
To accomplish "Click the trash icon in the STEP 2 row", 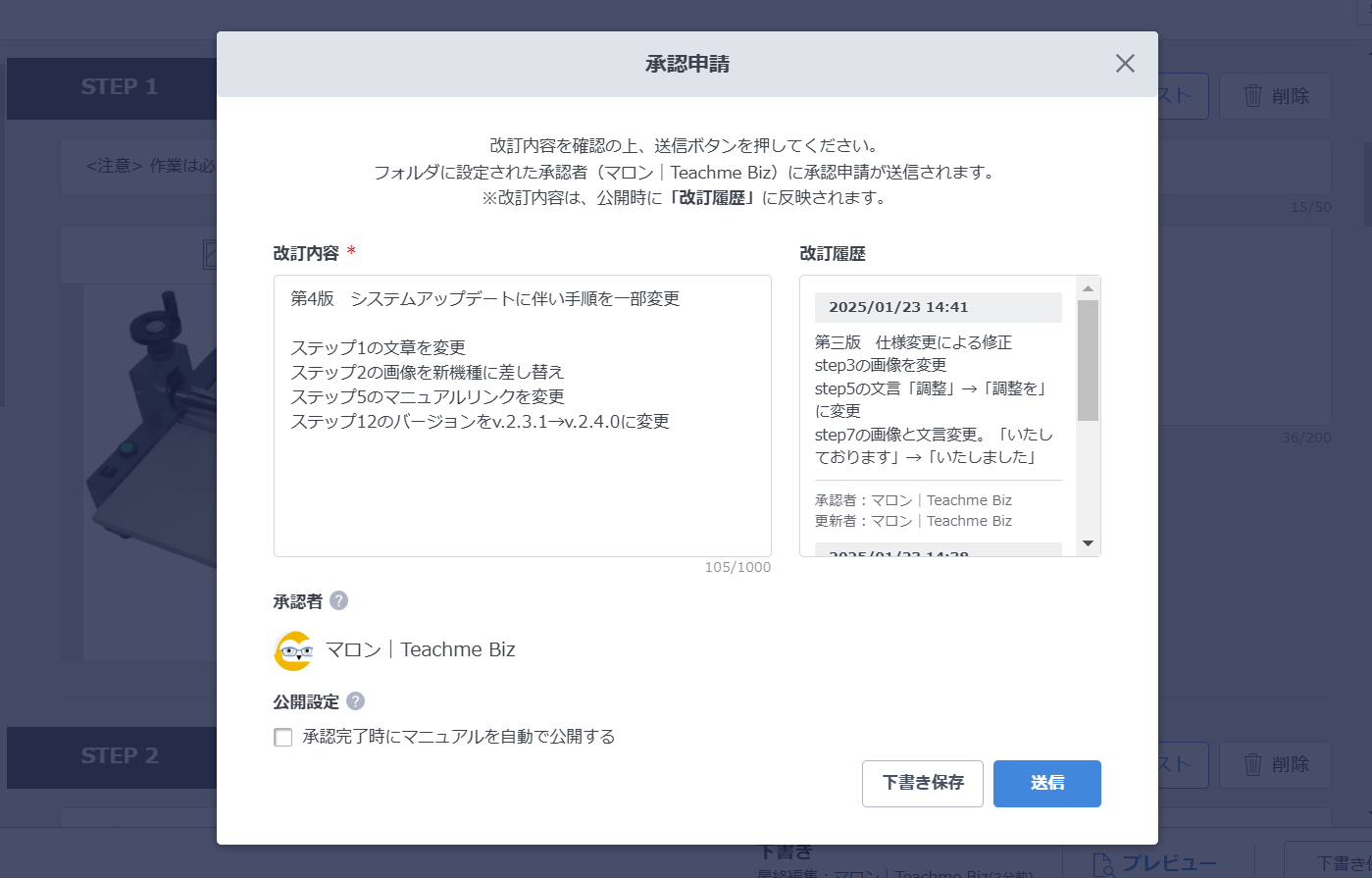I will coord(1252,764).
